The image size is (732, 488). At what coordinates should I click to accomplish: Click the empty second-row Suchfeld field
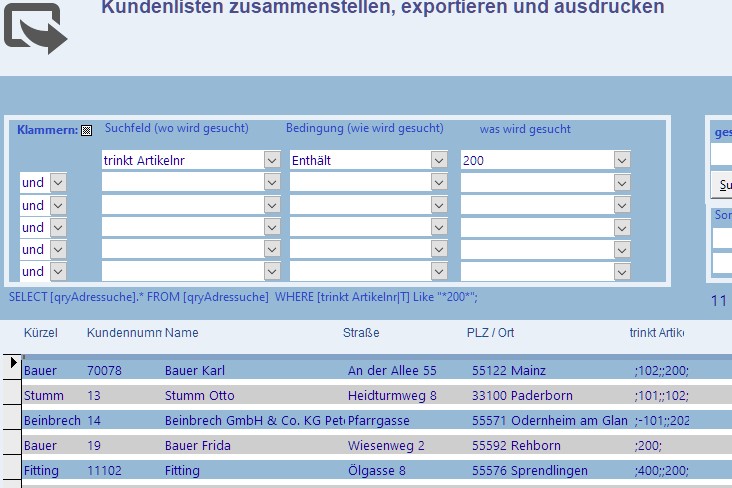click(182, 182)
